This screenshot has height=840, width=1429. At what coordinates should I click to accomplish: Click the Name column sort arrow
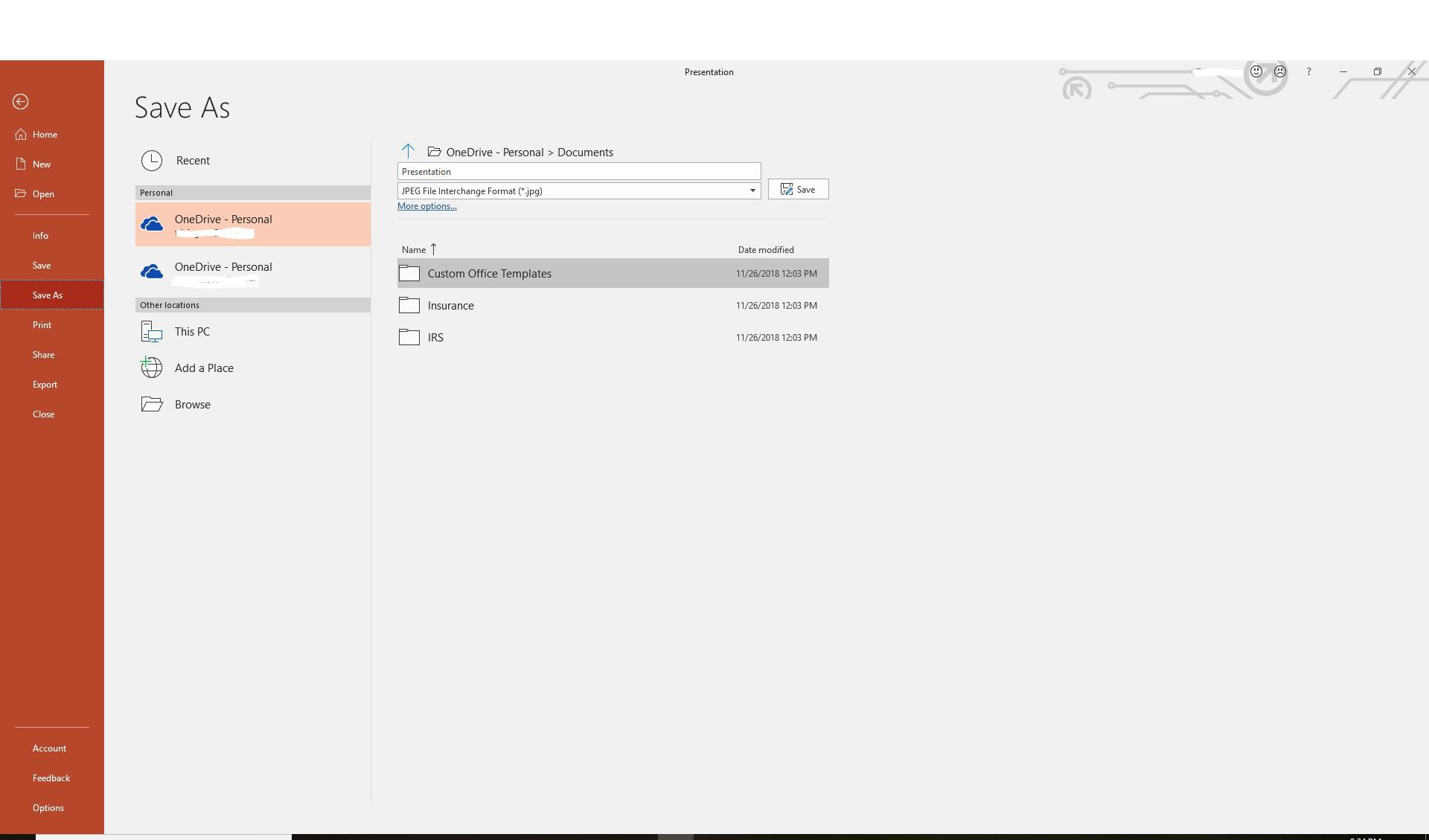click(432, 249)
